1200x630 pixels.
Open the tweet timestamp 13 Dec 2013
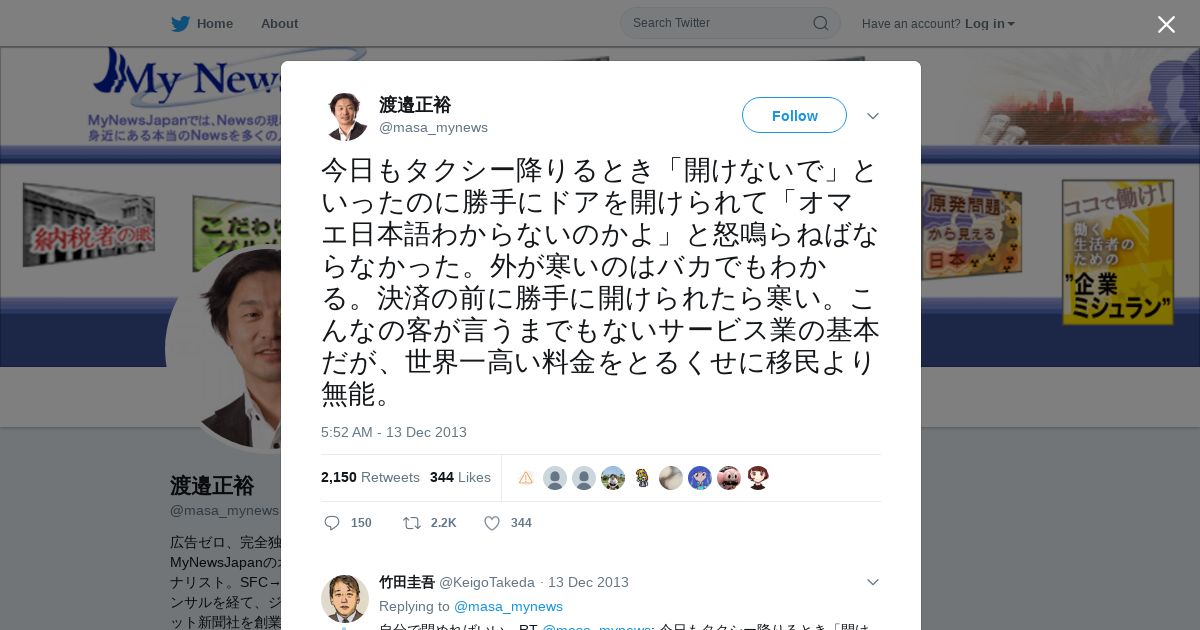(394, 432)
